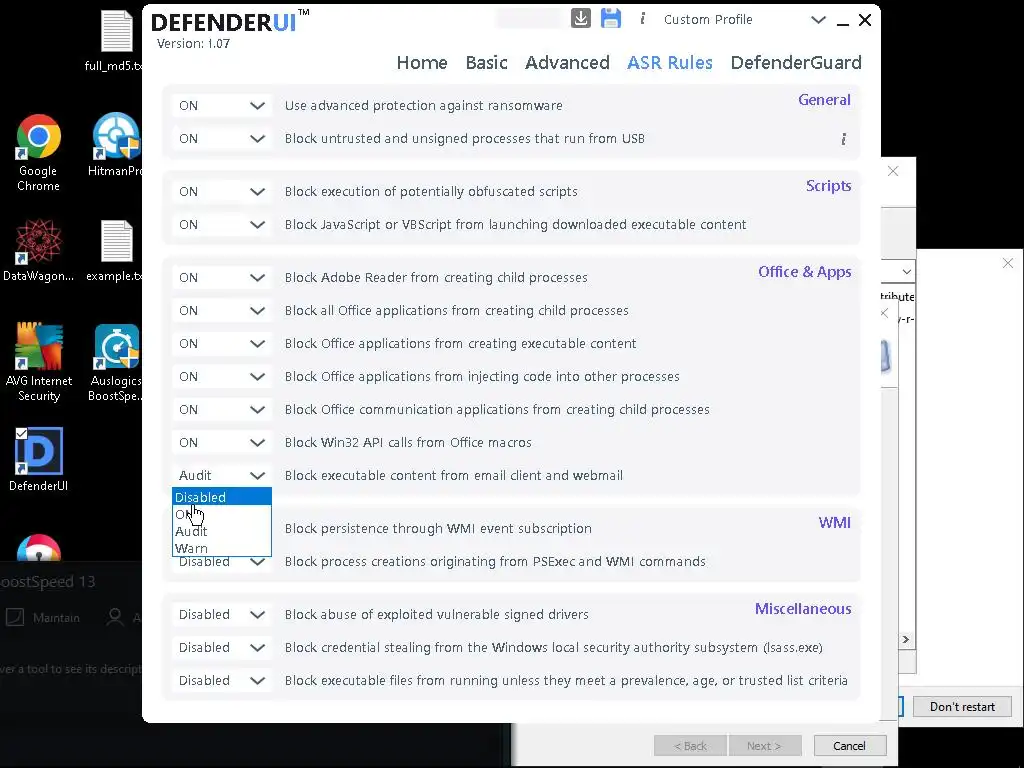The height and width of the screenshot is (768, 1024).
Task: Open Audit dropdown for email client rule
Action: tap(221, 475)
